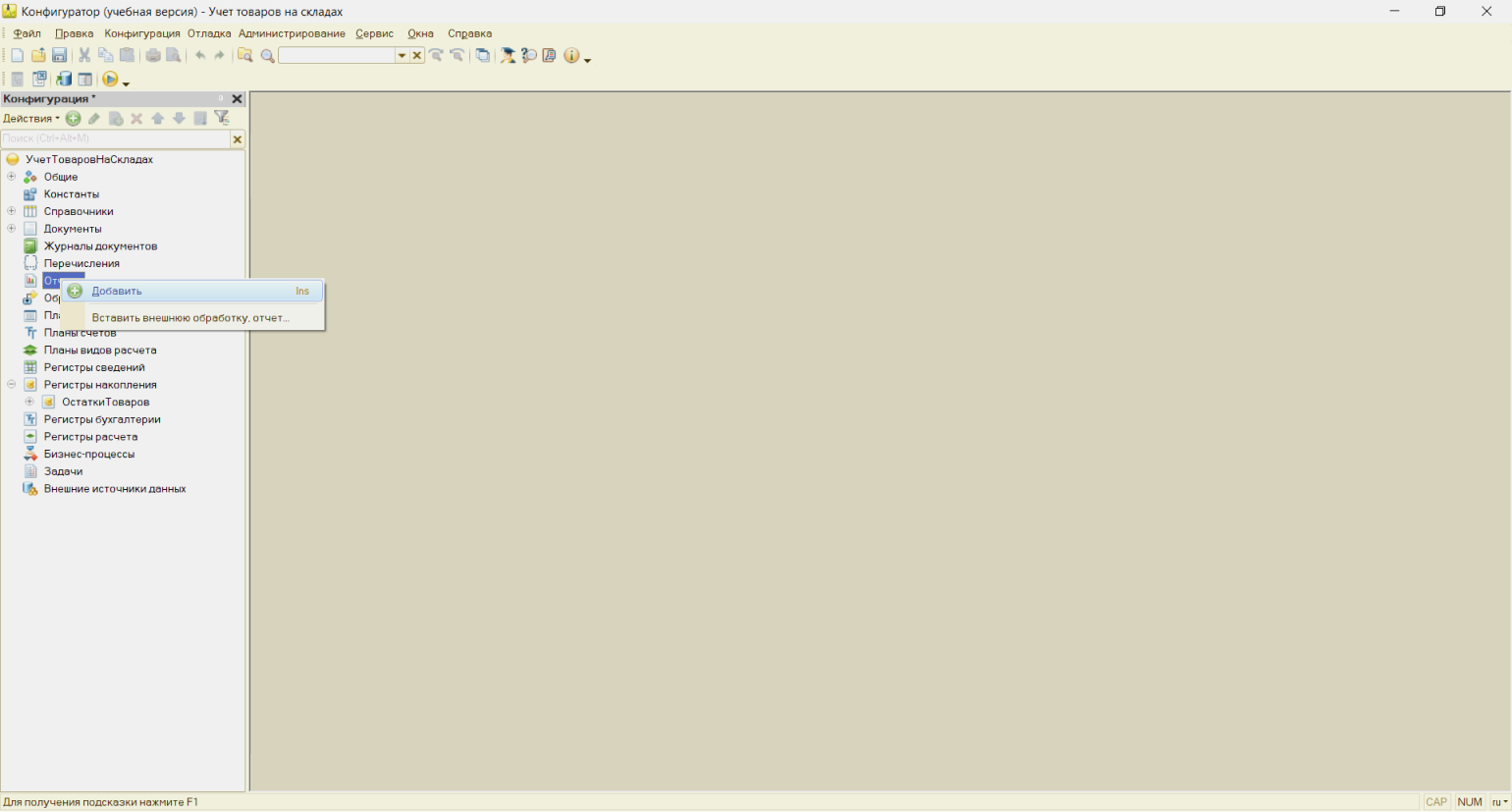Open the search field dropdown arrow
Viewport: 1512px width, 812px height.
pos(402,56)
